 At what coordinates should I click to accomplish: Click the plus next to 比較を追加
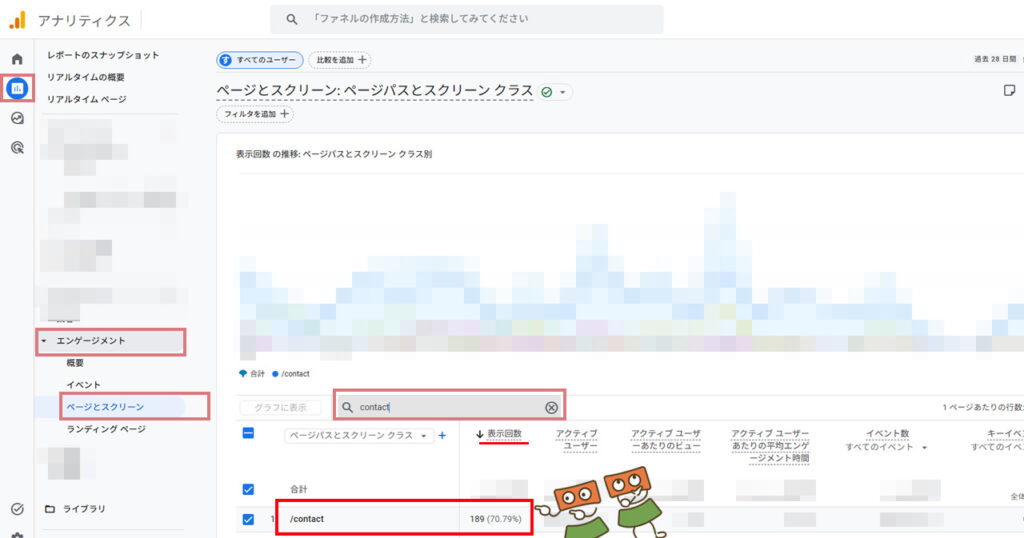coord(362,59)
